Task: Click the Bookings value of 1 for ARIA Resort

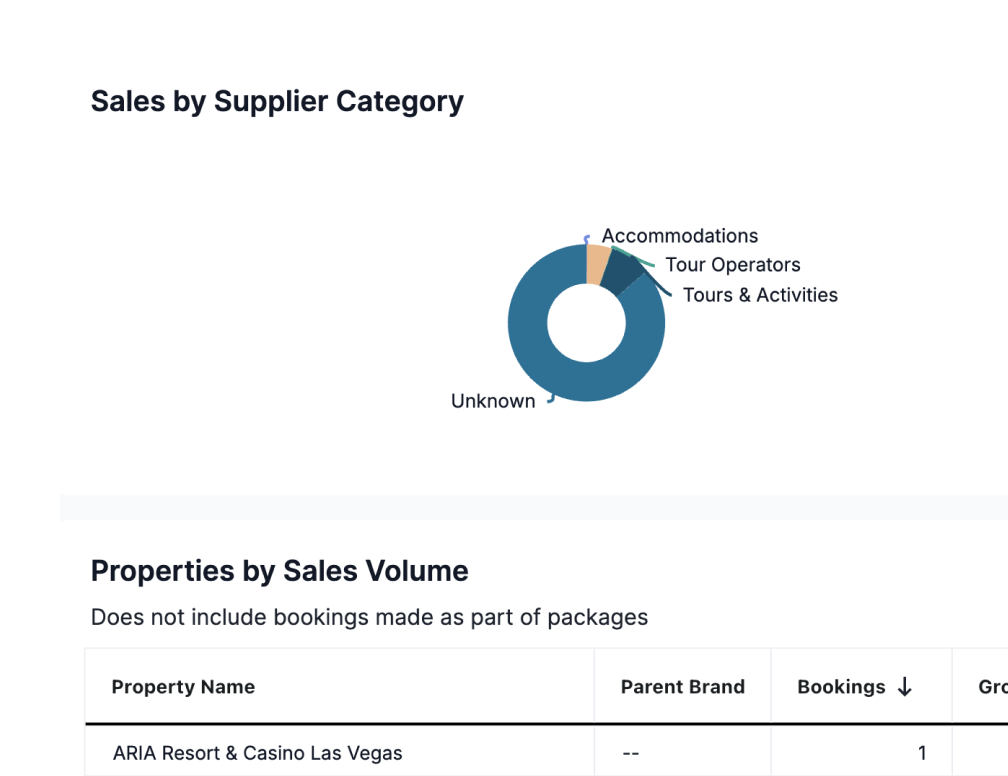Action: [x=922, y=752]
